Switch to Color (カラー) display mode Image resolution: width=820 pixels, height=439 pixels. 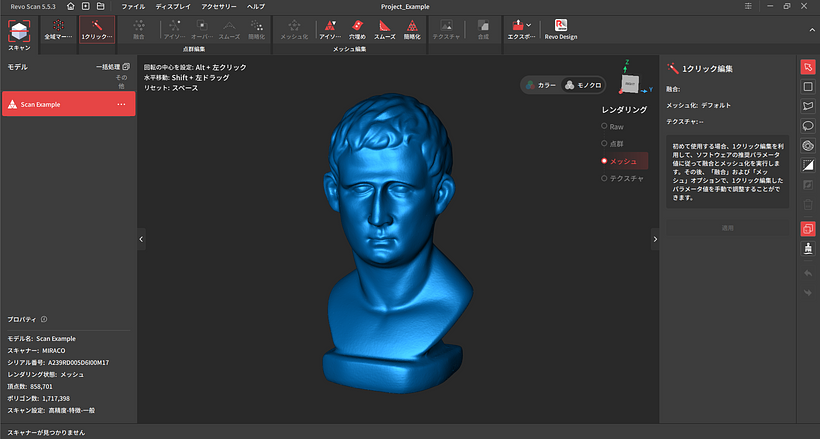coord(541,85)
